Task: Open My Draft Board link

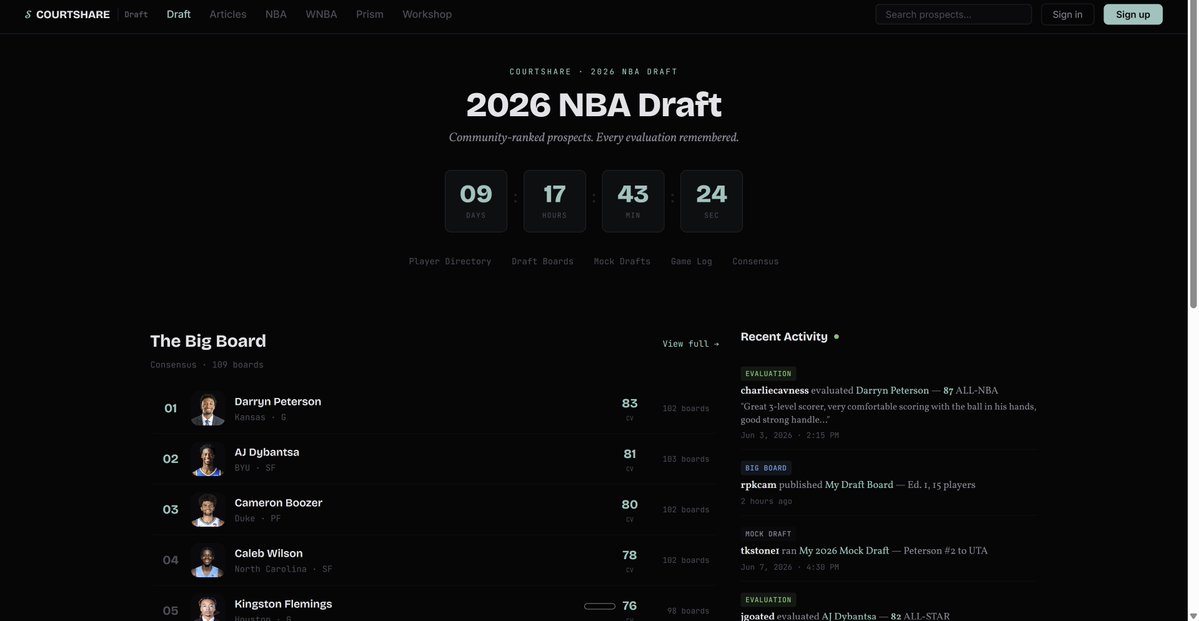Action: [859, 485]
